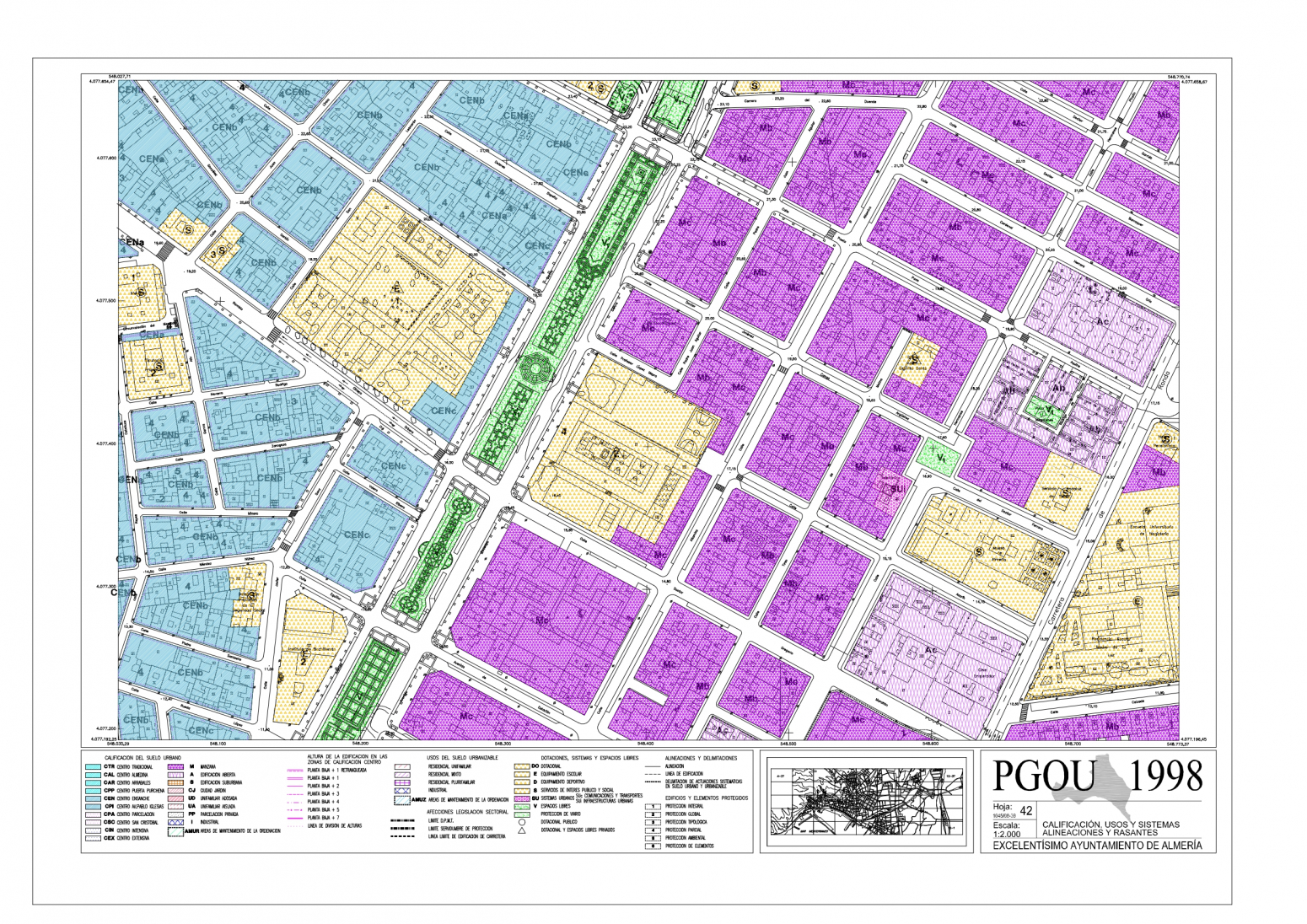The width and height of the screenshot is (1307, 924).
Task: Select the Protección Global box numbered 2
Action: pyautogui.click(x=653, y=814)
